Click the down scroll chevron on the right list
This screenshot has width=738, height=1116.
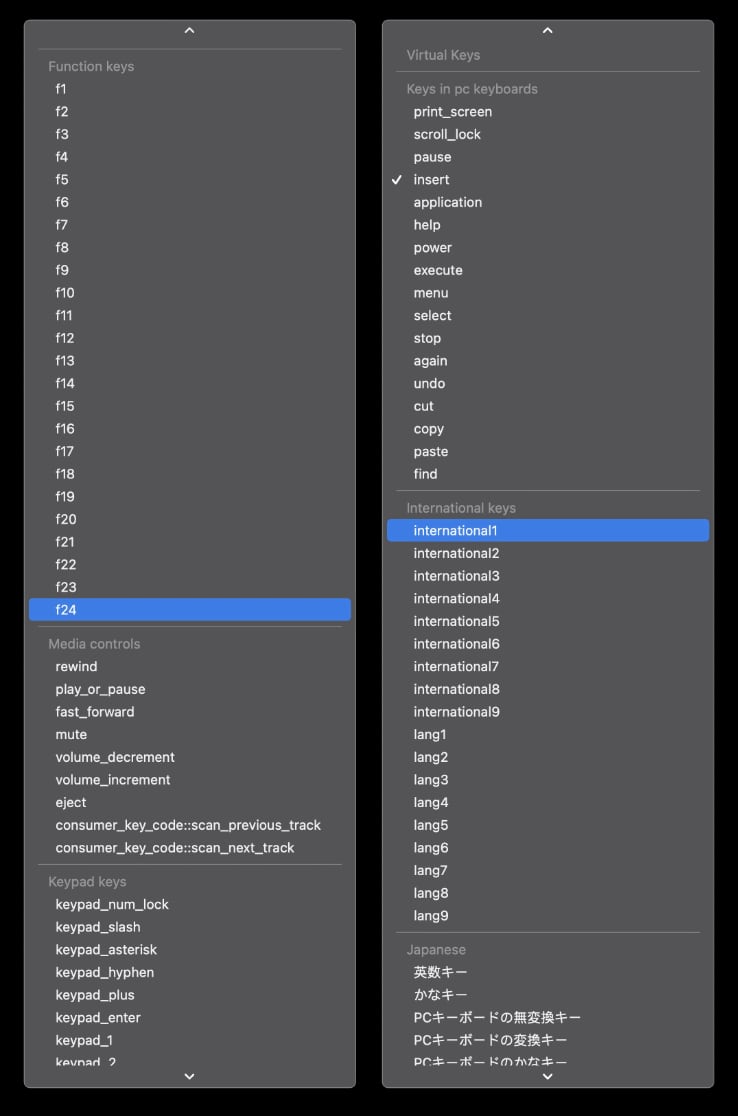(547, 1076)
